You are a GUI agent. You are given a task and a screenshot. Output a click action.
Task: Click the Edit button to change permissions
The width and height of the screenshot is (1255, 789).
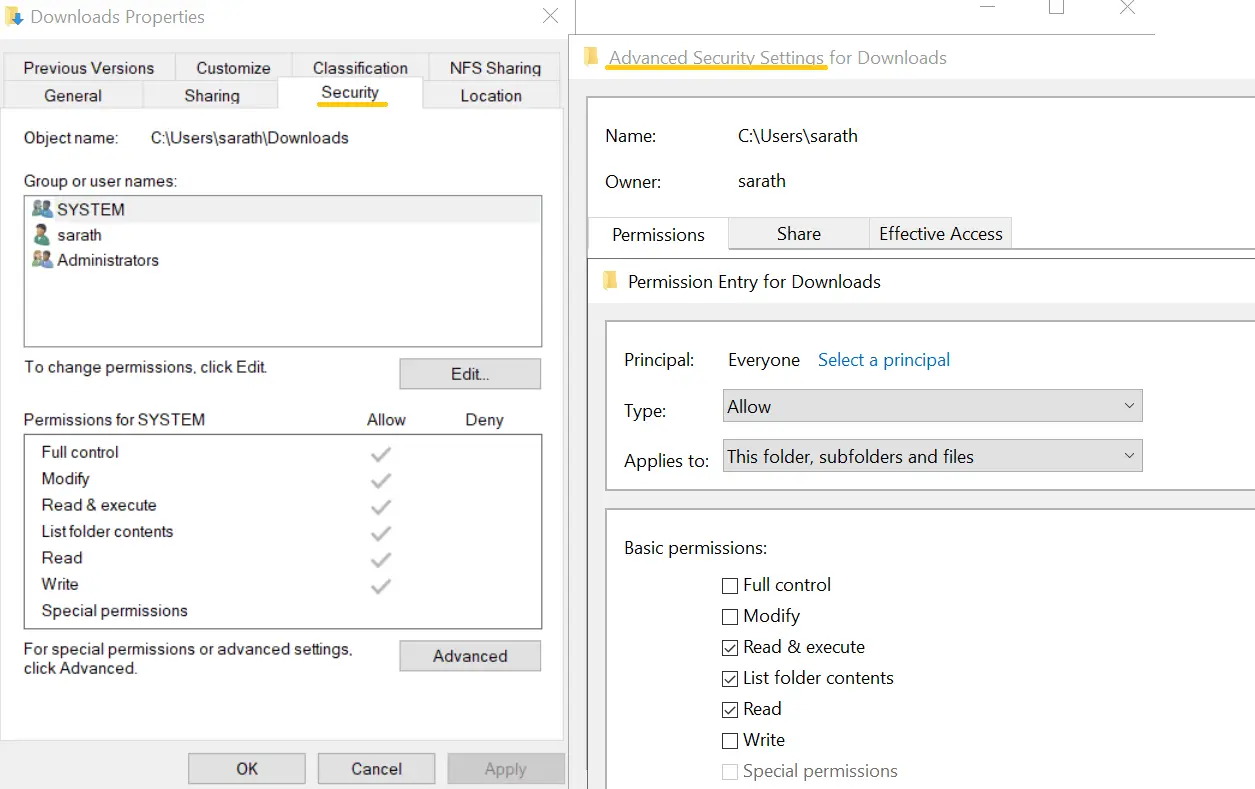[x=469, y=373]
